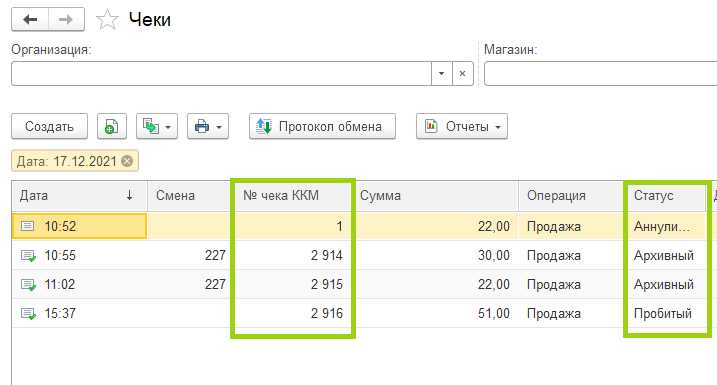Click the Пробитый status cell

tap(663, 313)
